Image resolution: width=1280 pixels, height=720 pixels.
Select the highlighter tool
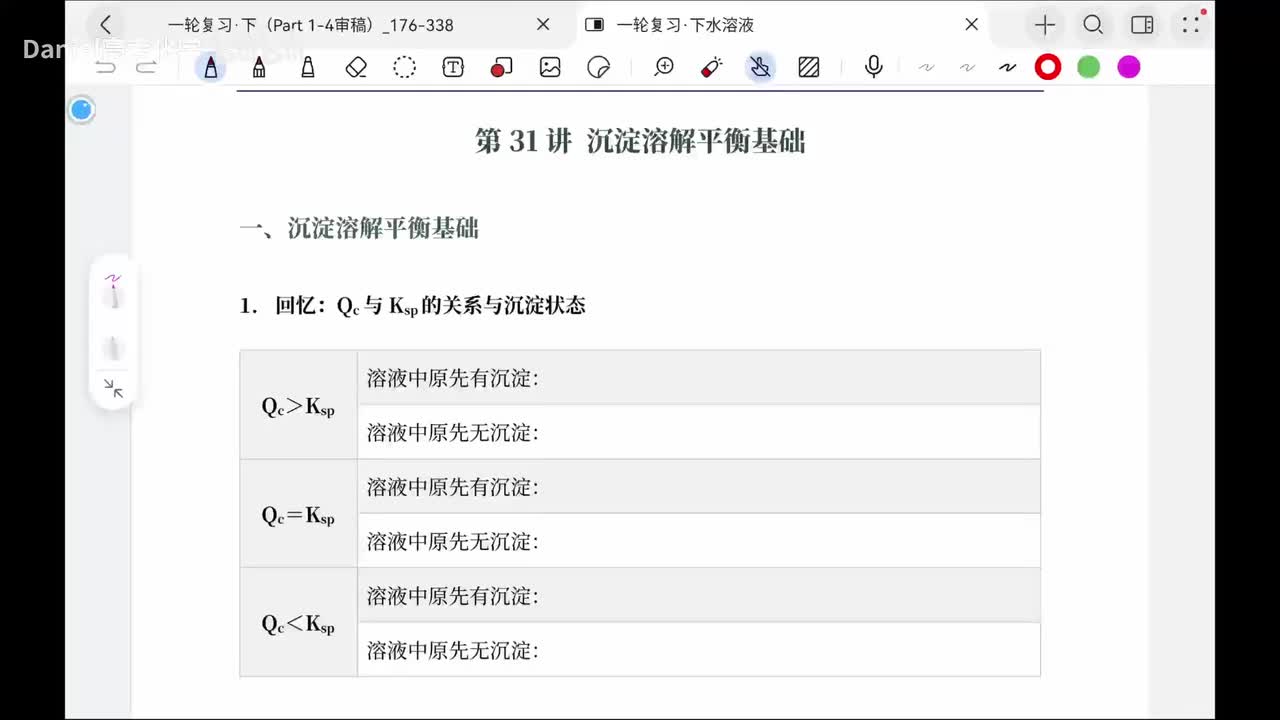tap(308, 67)
